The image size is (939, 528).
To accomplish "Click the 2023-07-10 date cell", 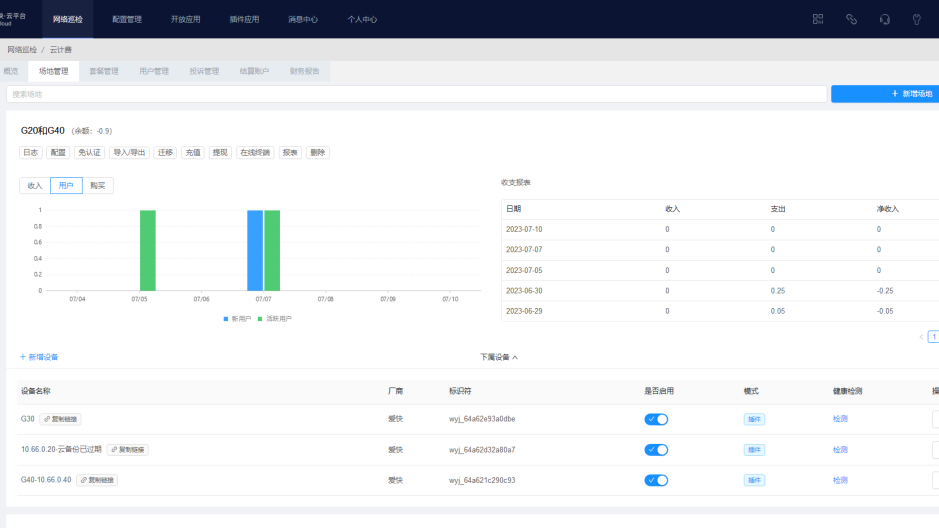I will [524, 229].
